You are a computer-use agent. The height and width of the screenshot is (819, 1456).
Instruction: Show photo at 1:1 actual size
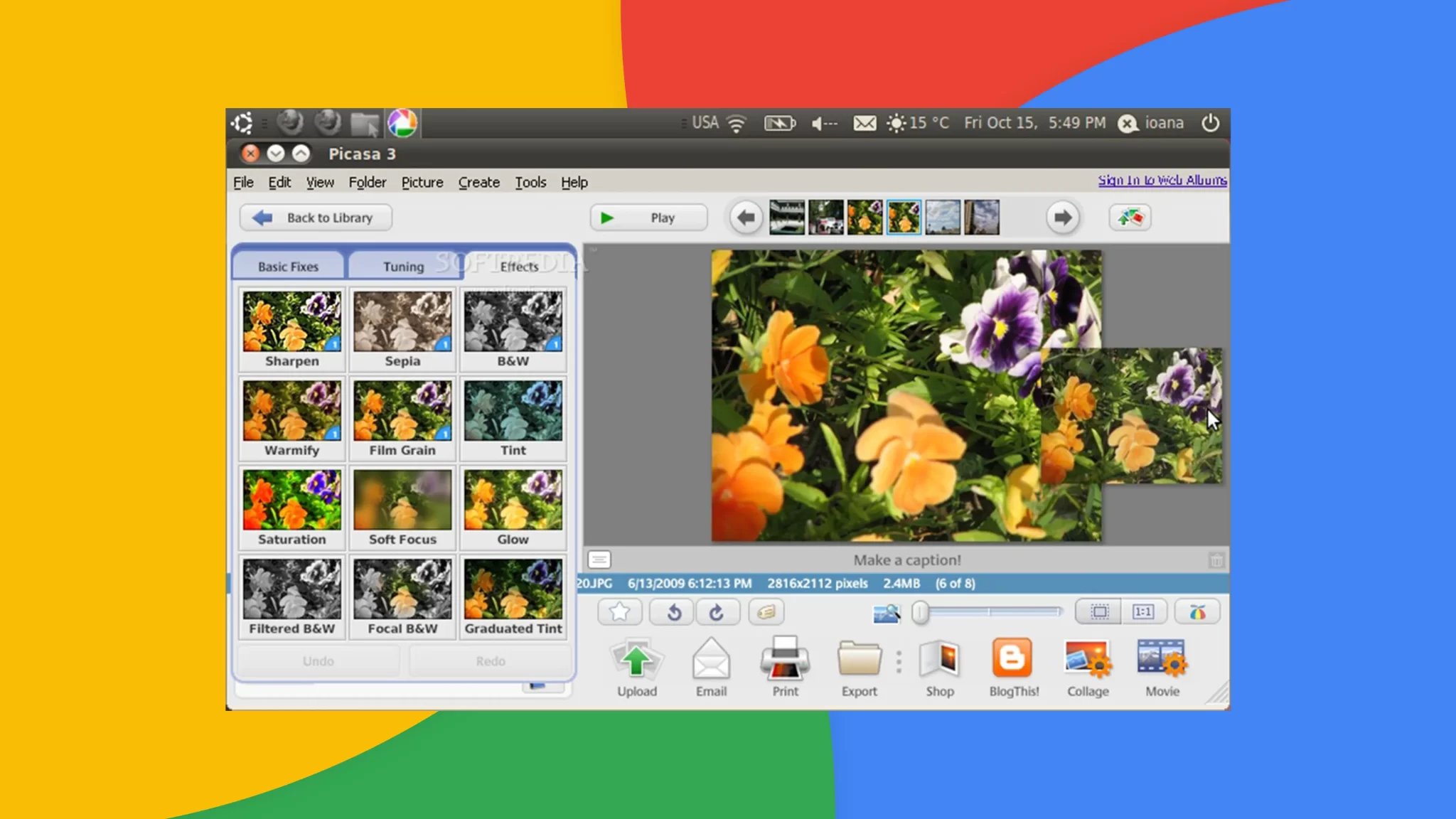click(1143, 611)
